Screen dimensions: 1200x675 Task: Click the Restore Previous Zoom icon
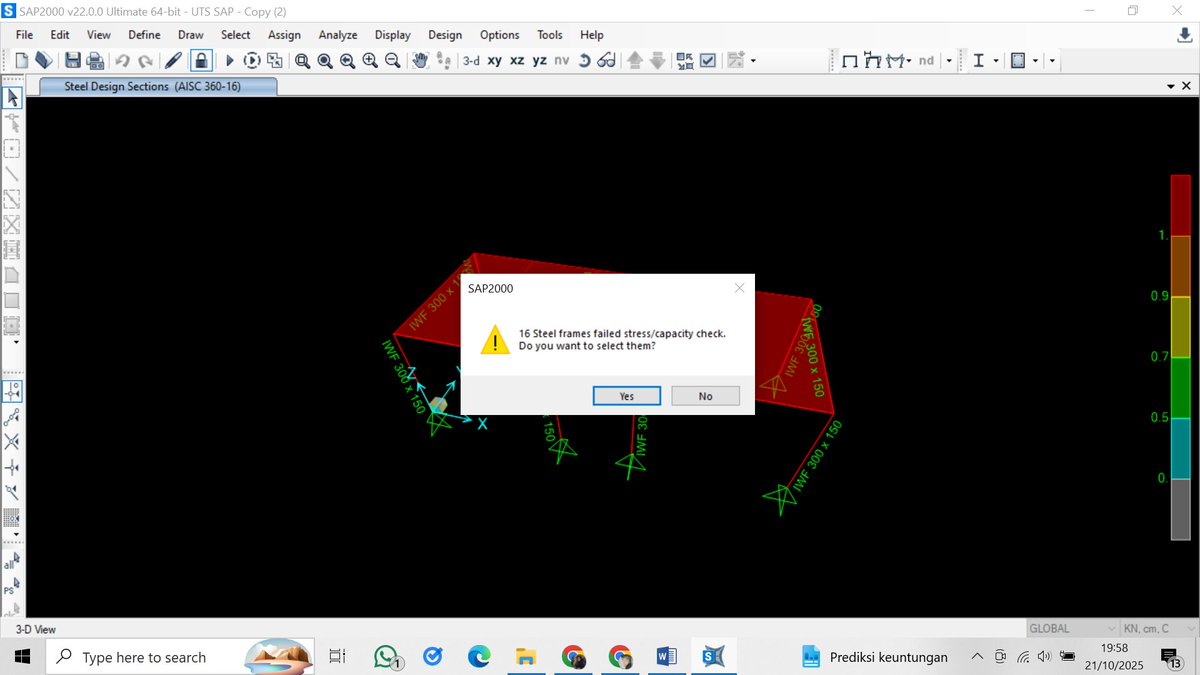(x=347, y=61)
